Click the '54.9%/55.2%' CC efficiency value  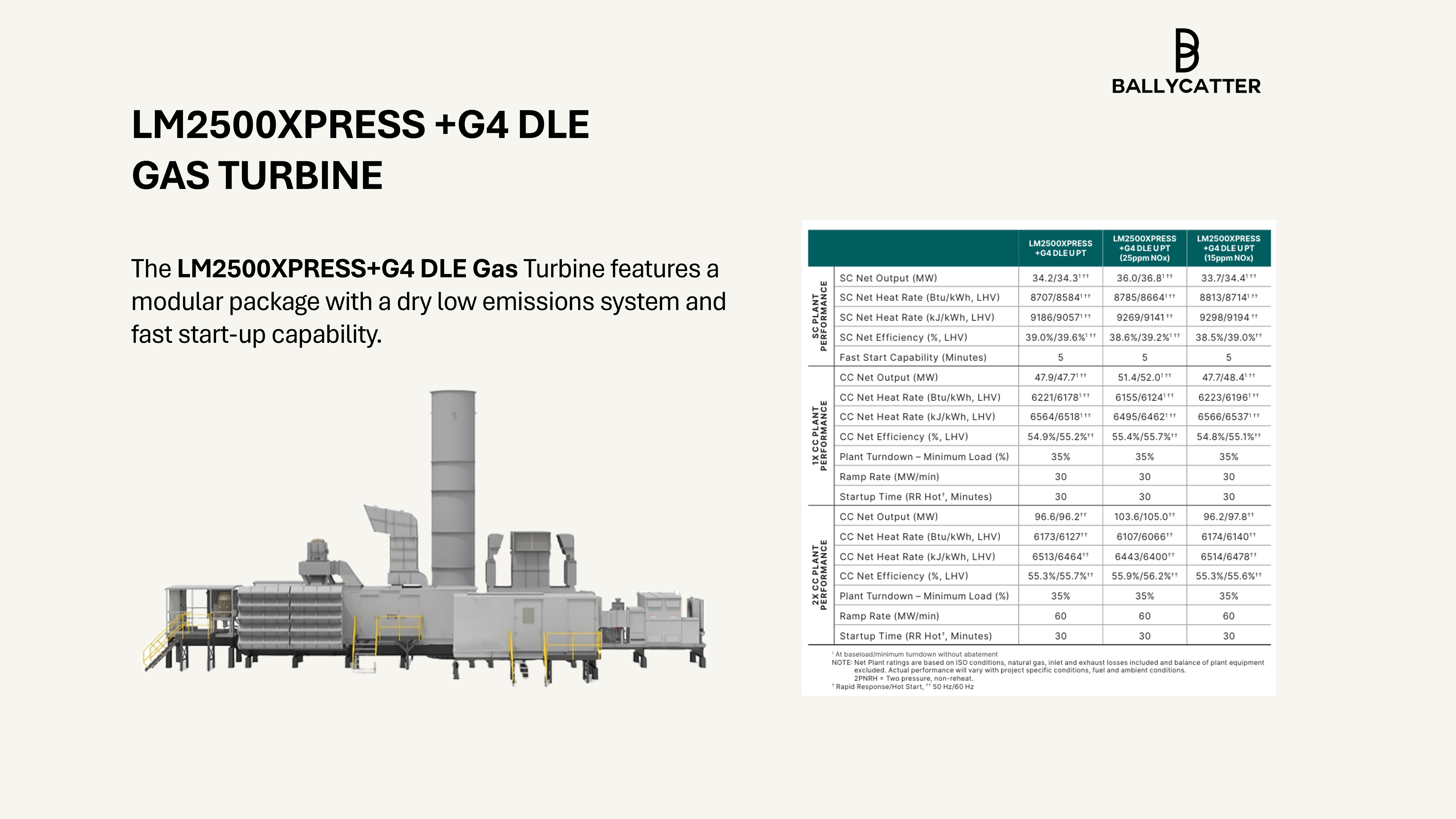(1060, 437)
